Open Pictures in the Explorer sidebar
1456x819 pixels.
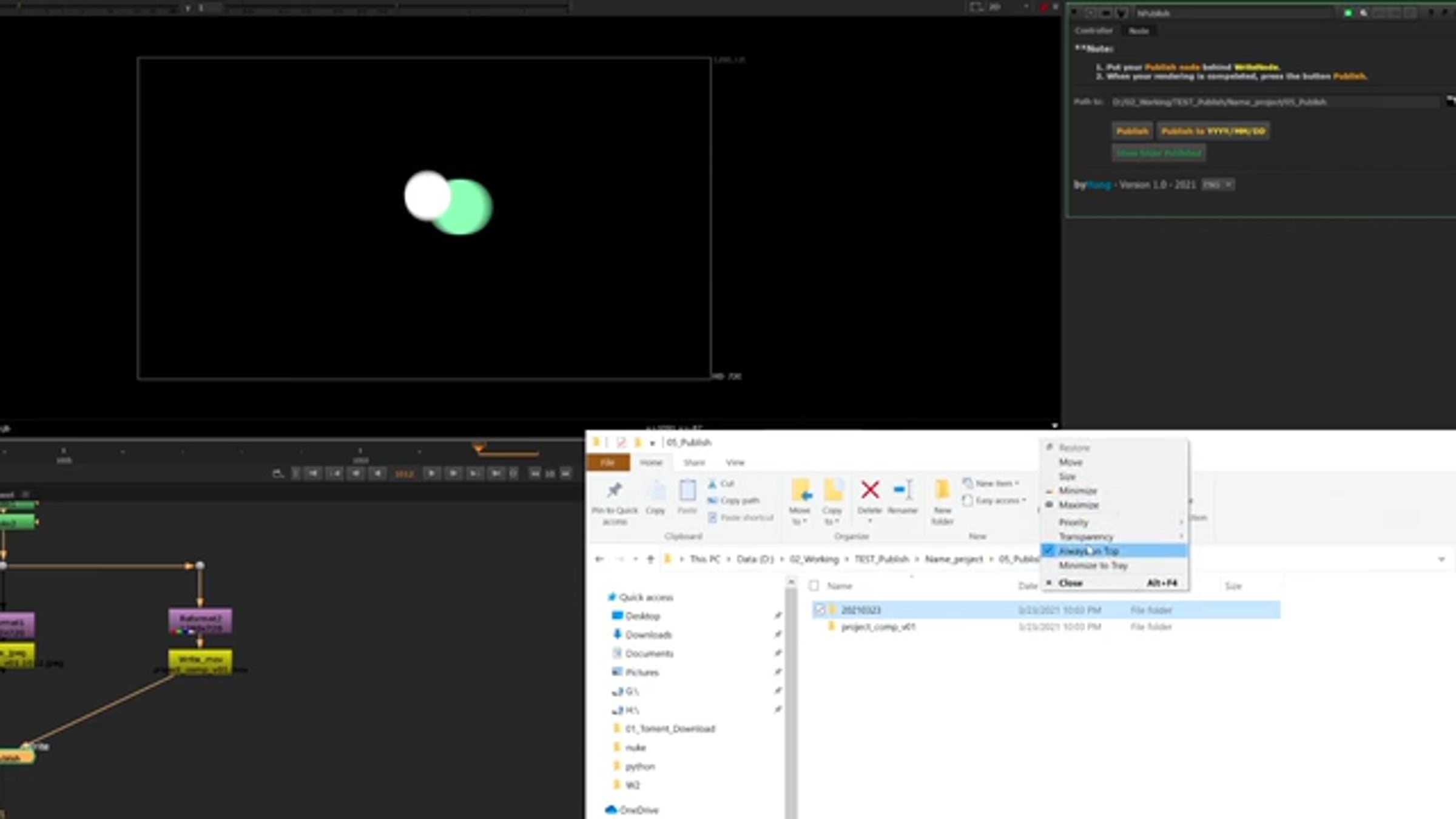(x=635, y=672)
